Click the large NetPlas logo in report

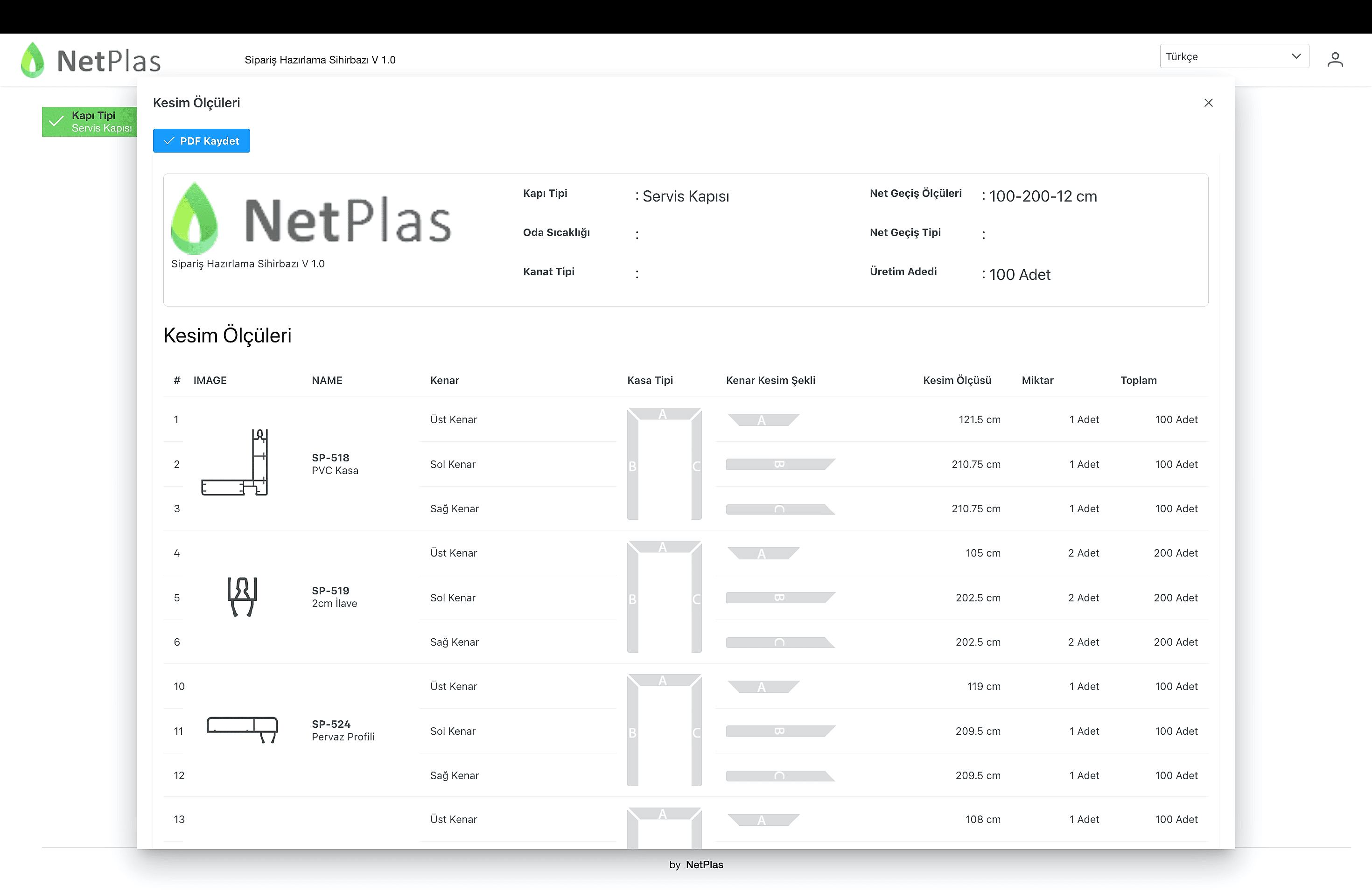[311, 220]
